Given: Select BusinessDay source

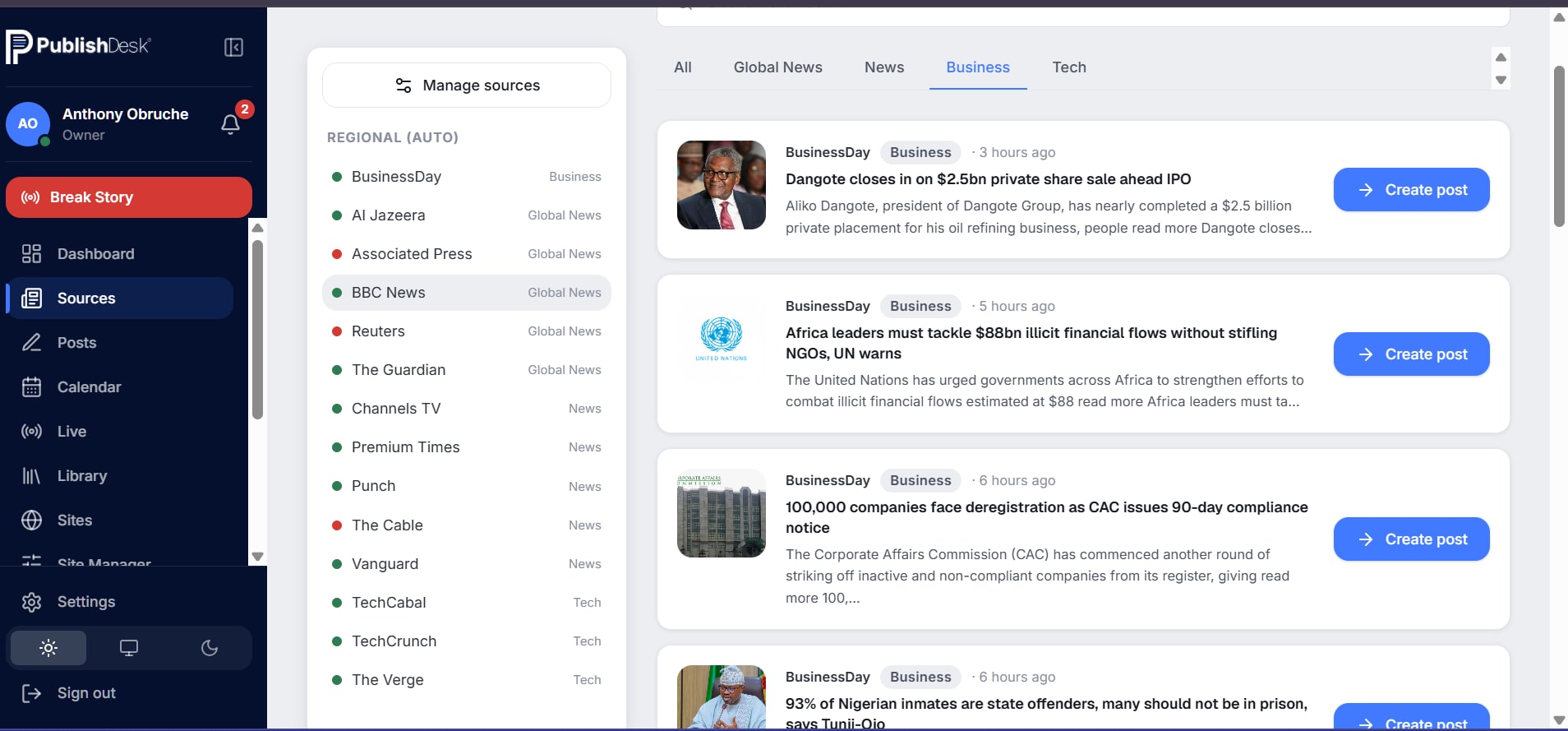Looking at the screenshot, I should click(467, 177).
